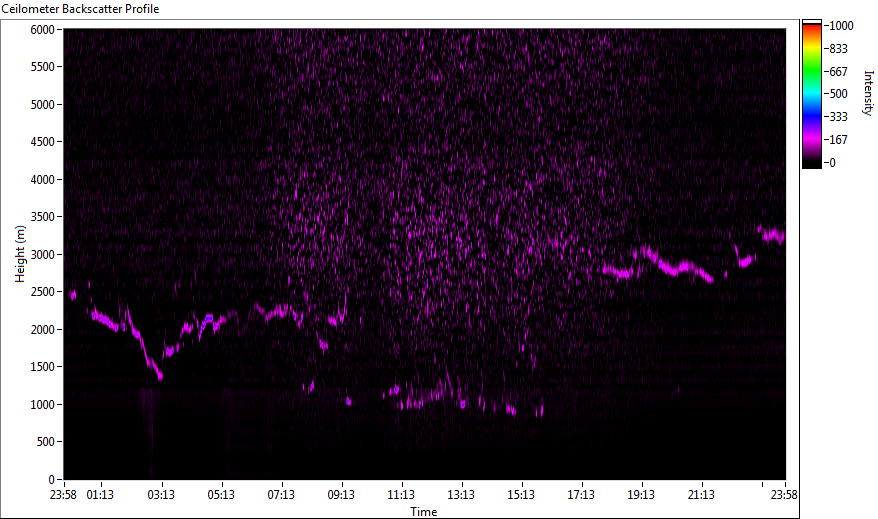The height and width of the screenshot is (519, 878).
Task: Click the 4500 height axis label
Action: click(43, 142)
